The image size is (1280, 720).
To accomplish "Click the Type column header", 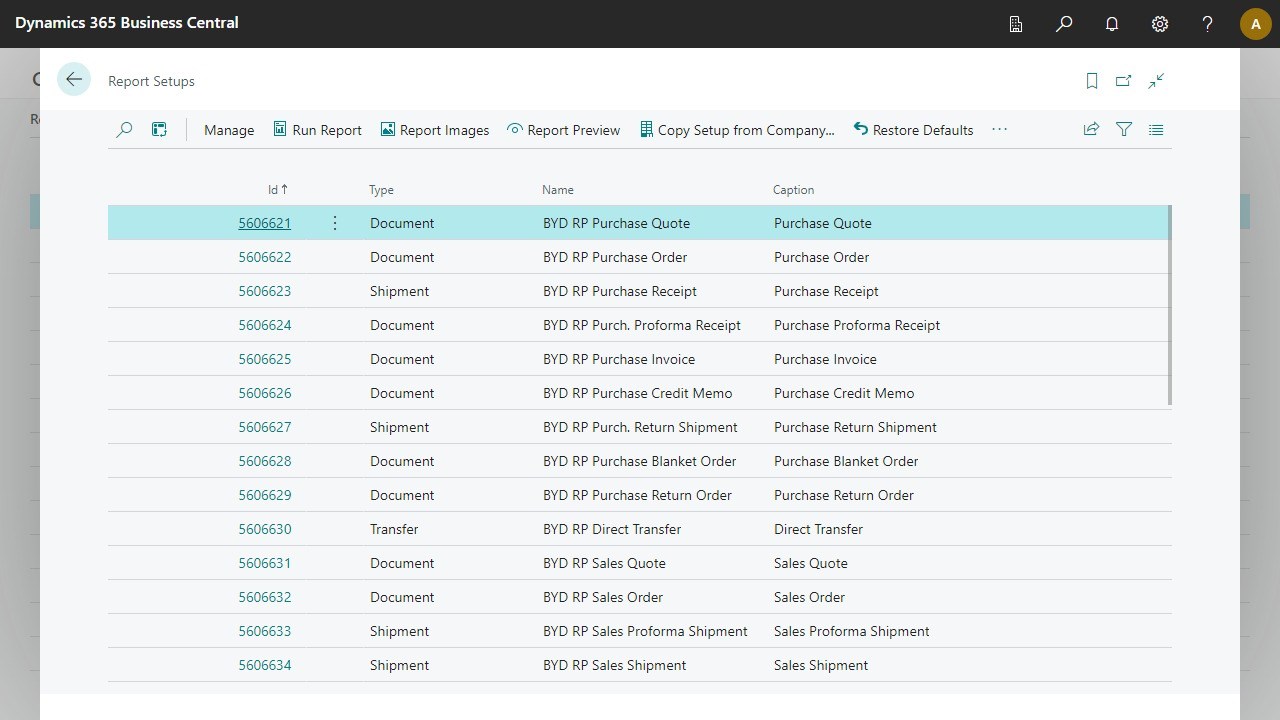I will click(381, 190).
